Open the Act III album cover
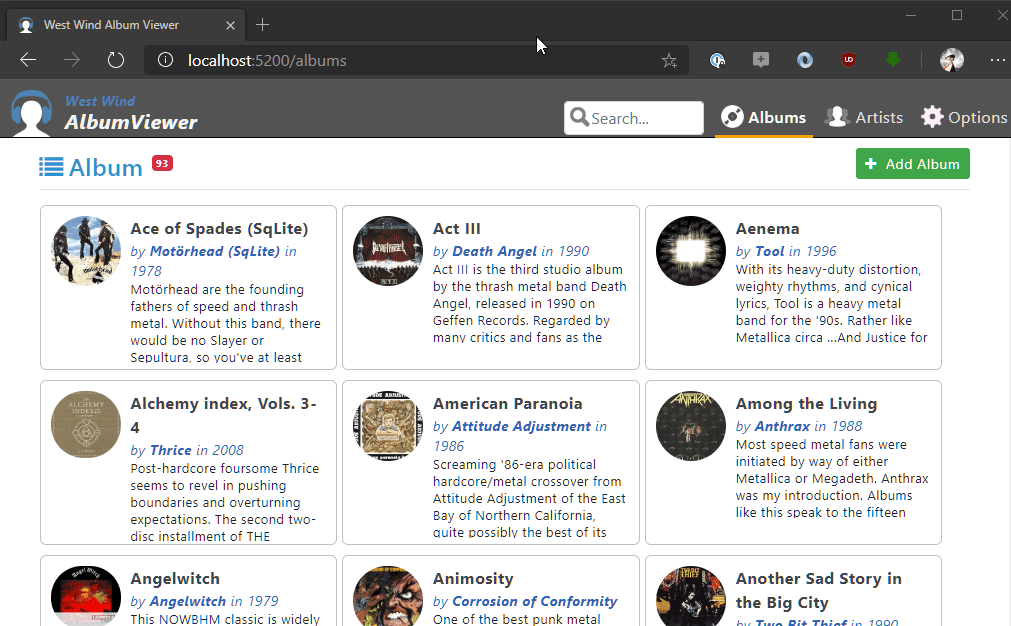The image size is (1011, 626). (388, 251)
